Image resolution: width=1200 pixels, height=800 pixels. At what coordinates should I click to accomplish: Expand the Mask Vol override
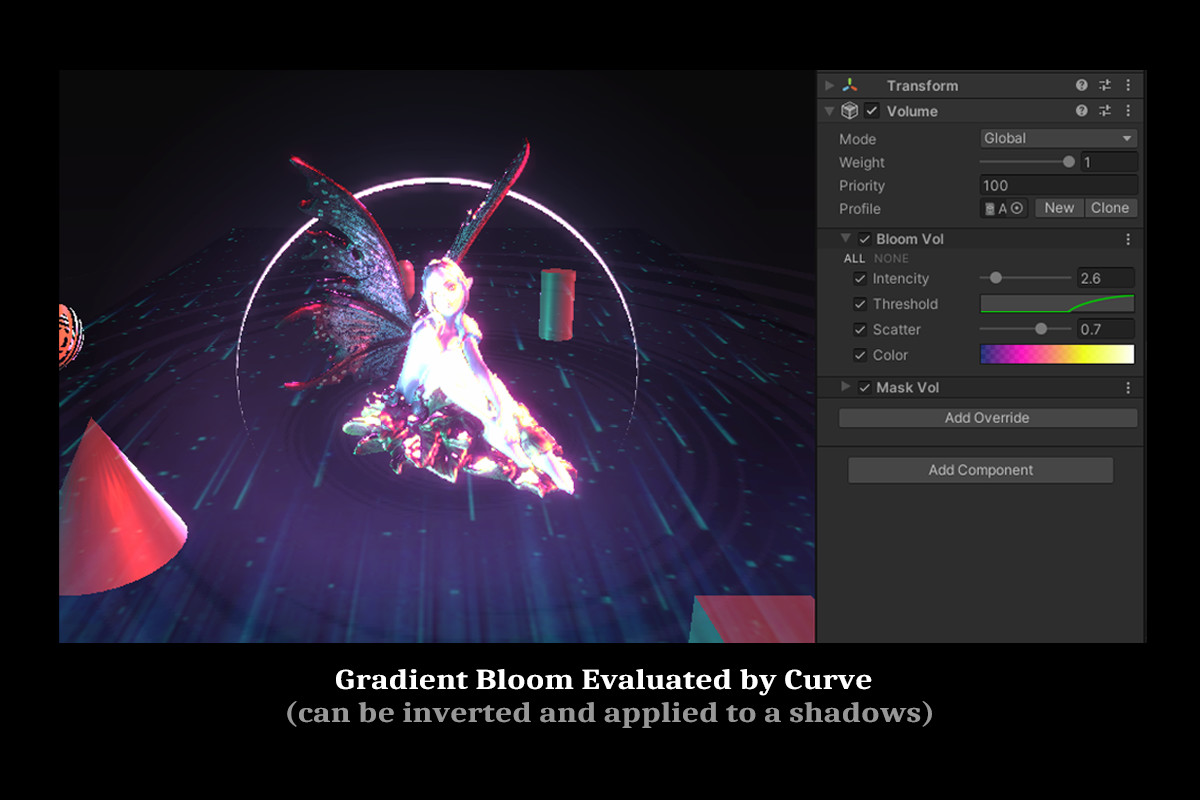tap(846, 387)
